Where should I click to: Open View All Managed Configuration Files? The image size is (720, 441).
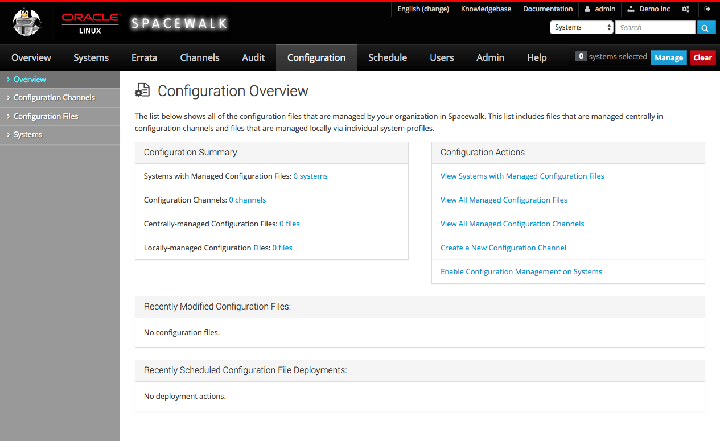click(504, 200)
